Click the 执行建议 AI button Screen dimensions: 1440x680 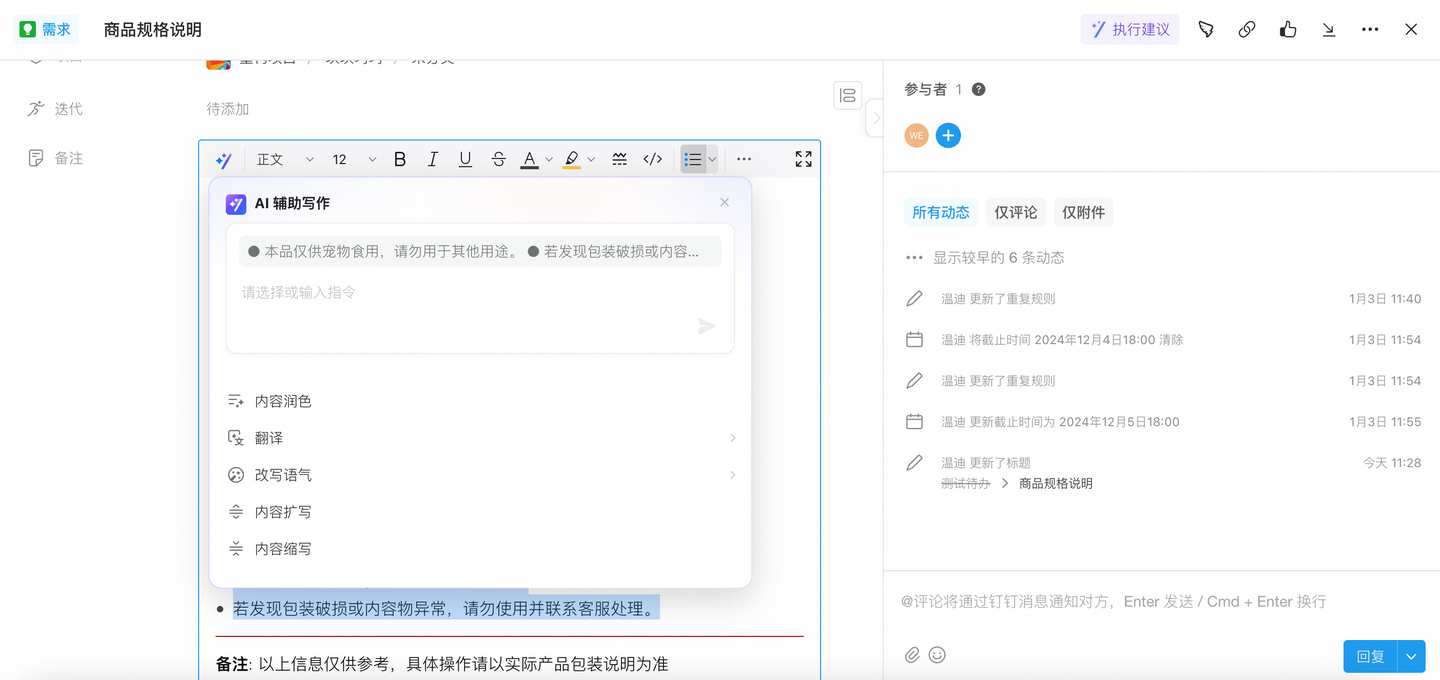(1130, 29)
